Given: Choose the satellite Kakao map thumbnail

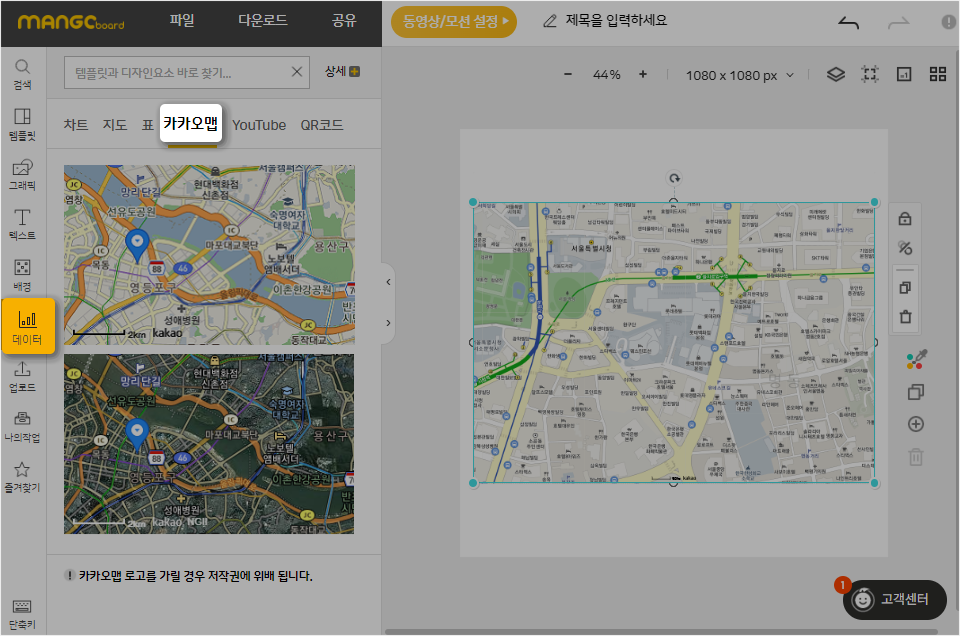Looking at the screenshot, I should click(209, 444).
